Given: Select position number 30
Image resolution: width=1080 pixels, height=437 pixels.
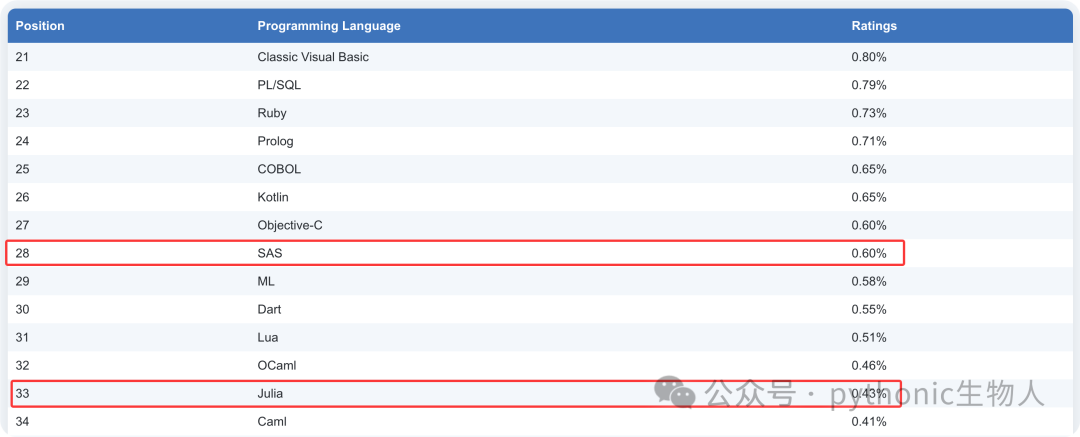Looking at the screenshot, I should [23, 309].
